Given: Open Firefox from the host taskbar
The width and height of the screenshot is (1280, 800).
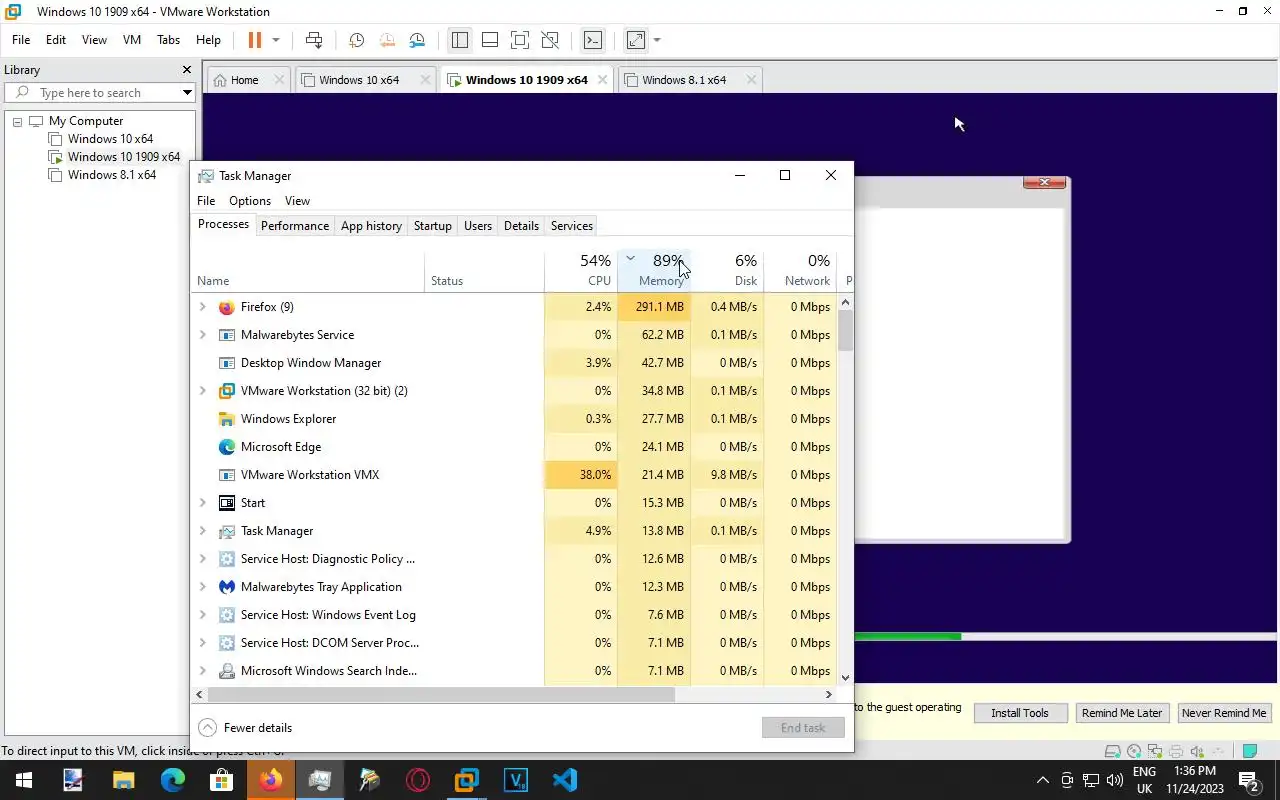Looking at the screenshot, I should coord(271,780).
